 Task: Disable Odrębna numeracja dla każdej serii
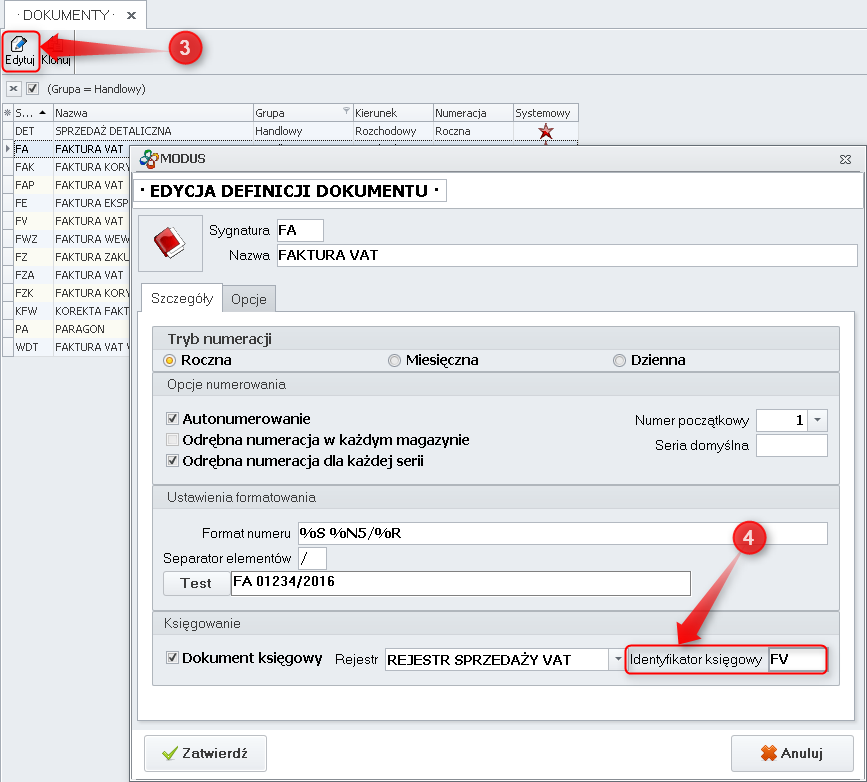coord(172,461)
